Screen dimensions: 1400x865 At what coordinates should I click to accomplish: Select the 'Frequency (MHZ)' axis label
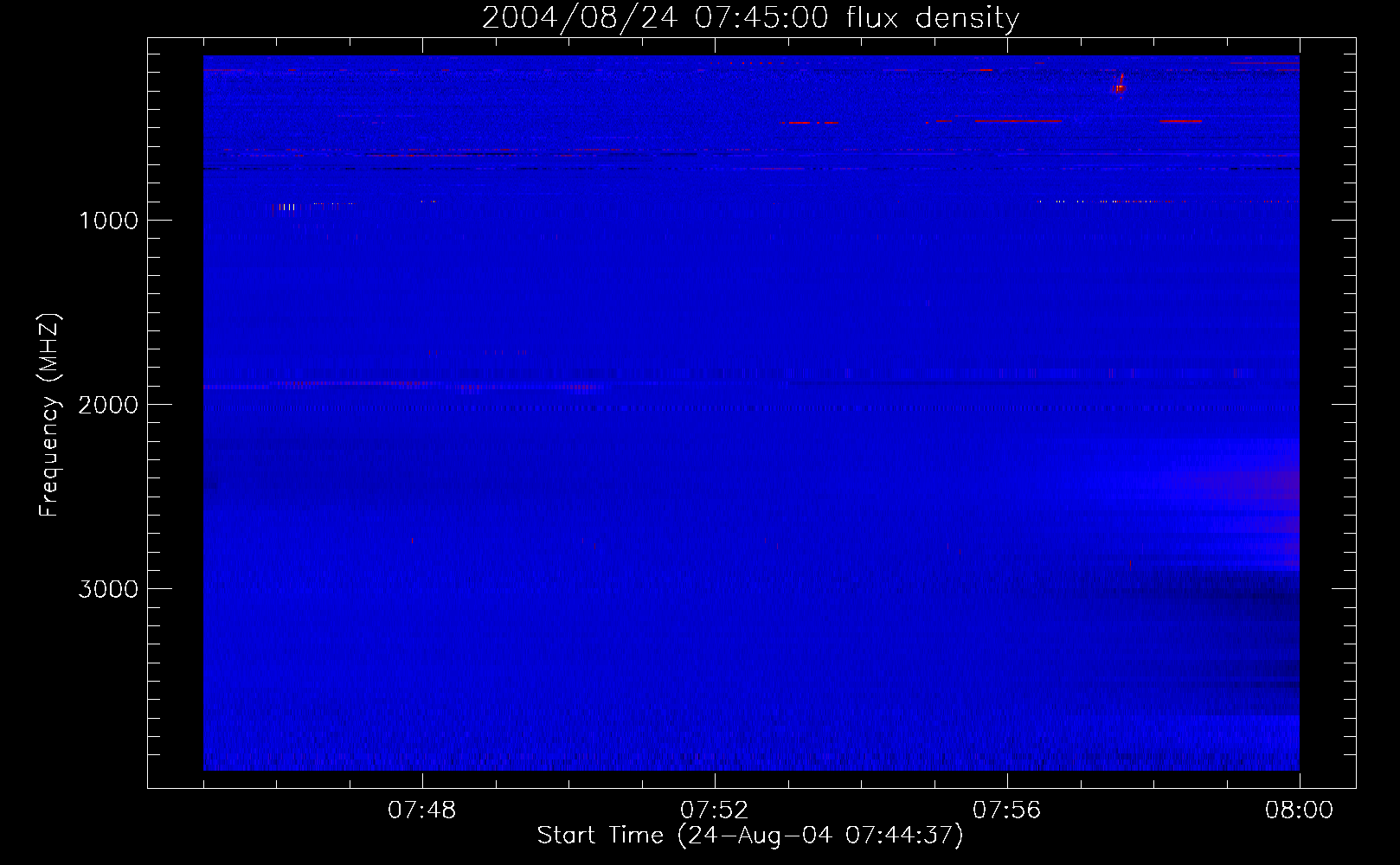pos(49,415)
